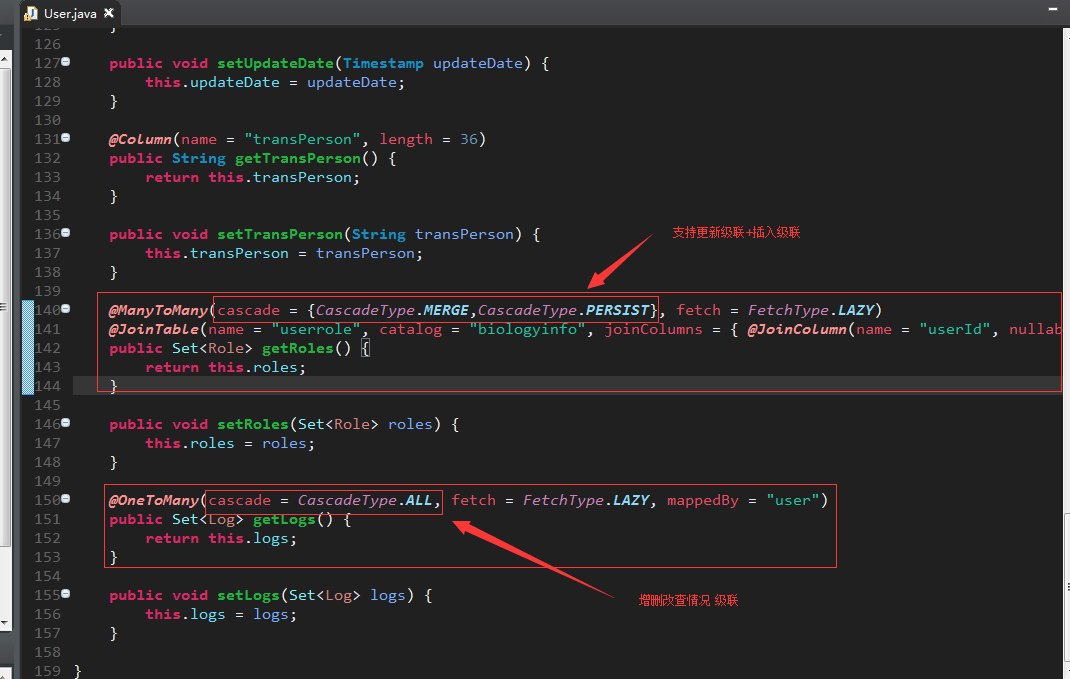This screenshot has height=679, width=1070.
Task: Fold the setTransPerson method at line 136
Action: coord(66,233)
